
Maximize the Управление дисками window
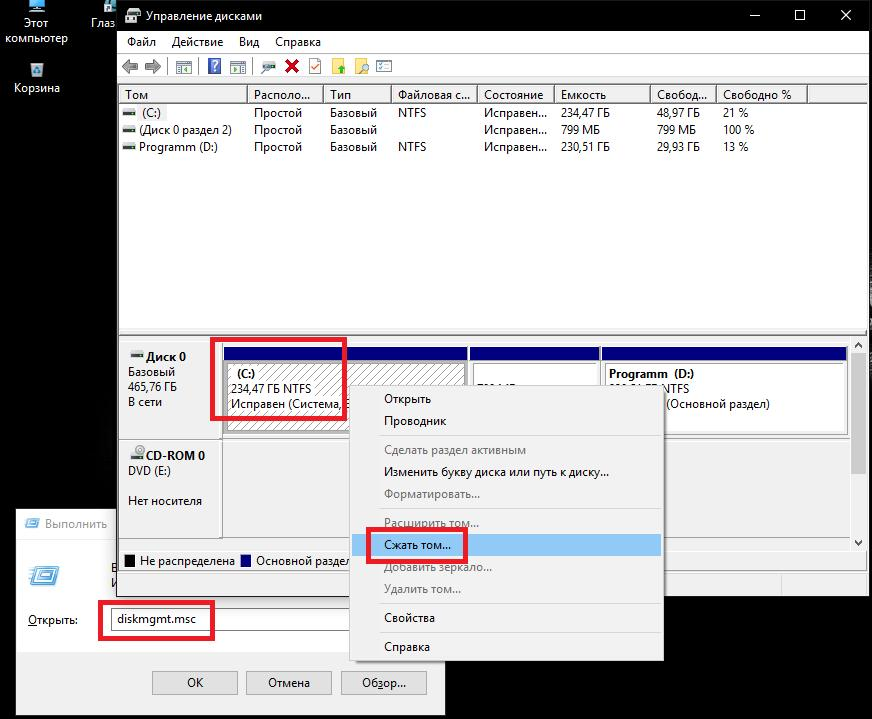click(800, 15)
